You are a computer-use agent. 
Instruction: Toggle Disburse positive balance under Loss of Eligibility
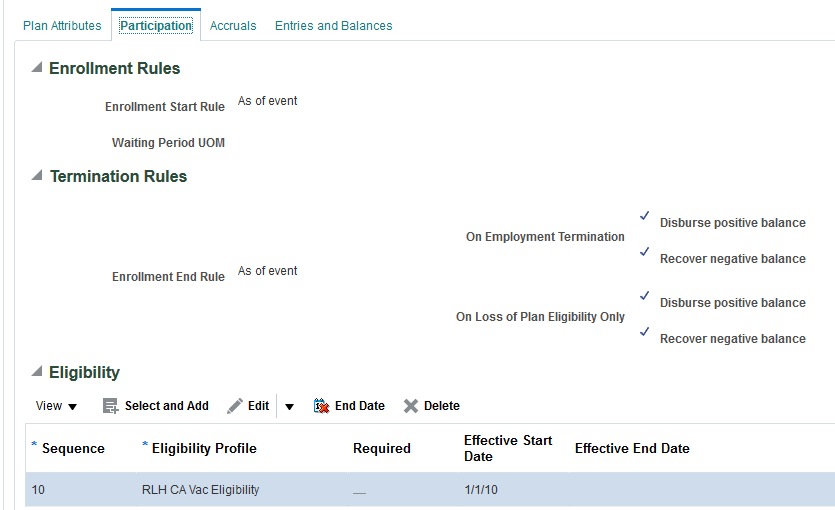tap(645, 296)
